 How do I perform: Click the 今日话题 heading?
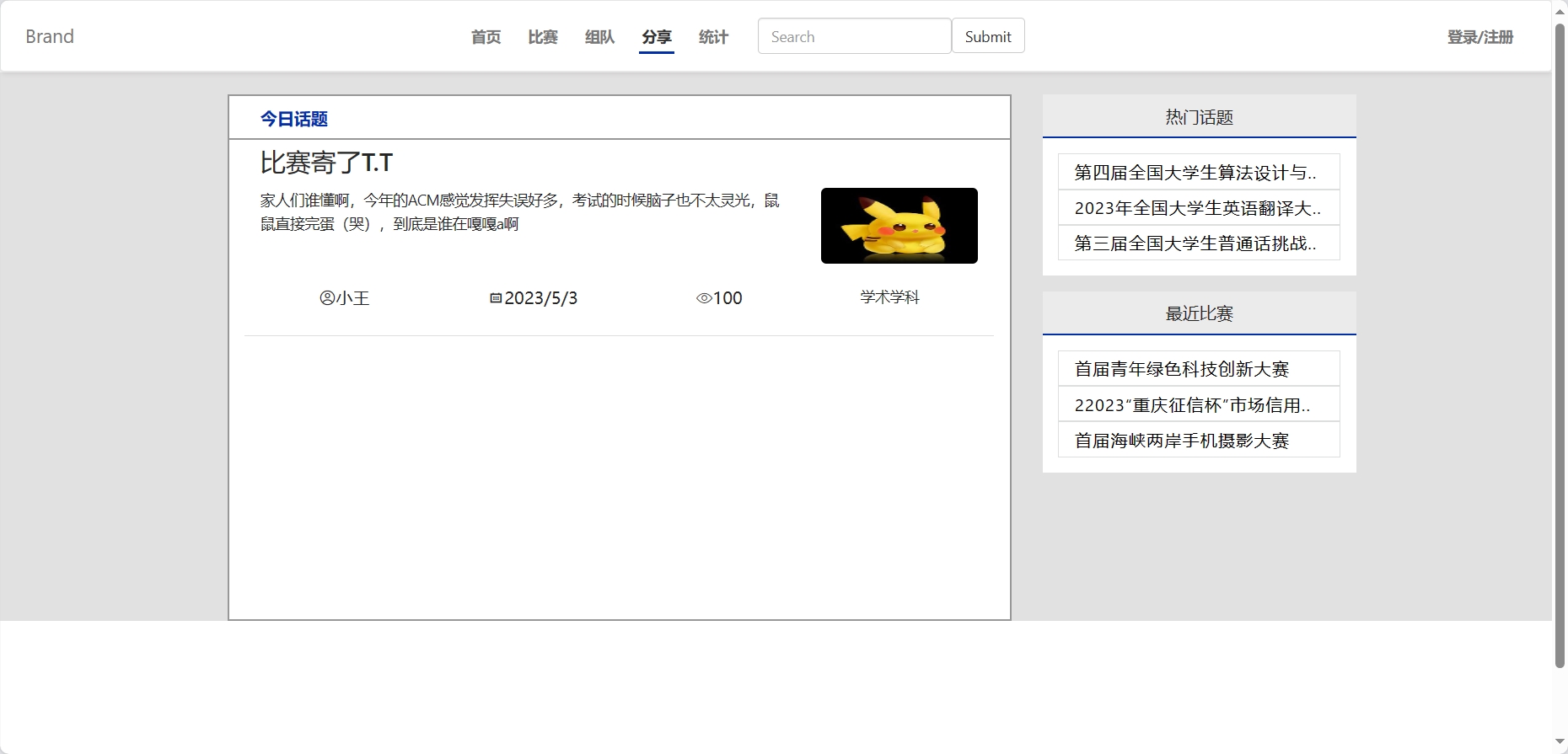293,119
